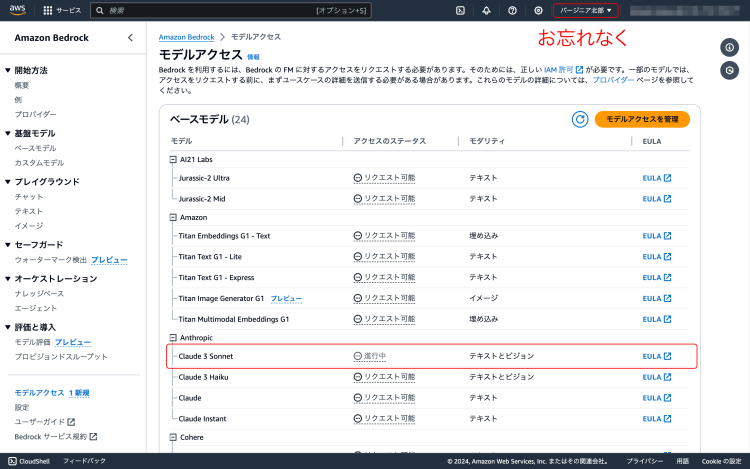750x469 pixels.
Task: Open EULA for Claude Instant
Action: [x=657, y=419]
